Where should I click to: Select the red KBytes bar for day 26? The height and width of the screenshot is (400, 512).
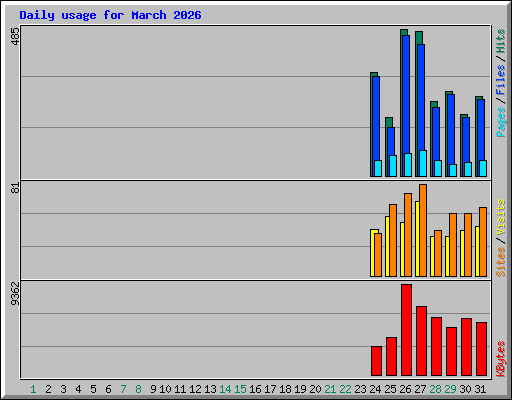[x=406, y=330]
